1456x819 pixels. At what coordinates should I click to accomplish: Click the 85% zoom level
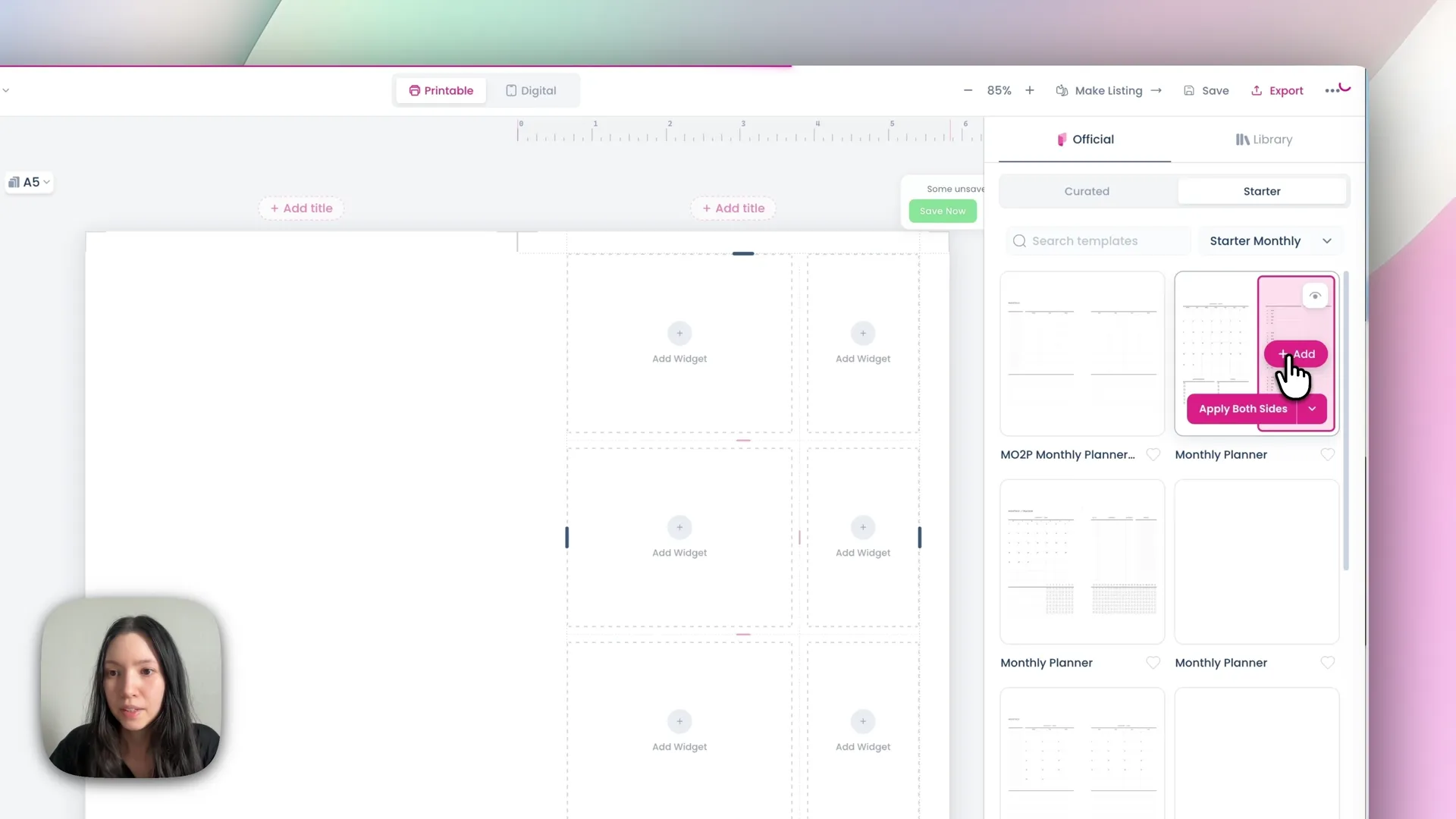click(x=999, y=90)
